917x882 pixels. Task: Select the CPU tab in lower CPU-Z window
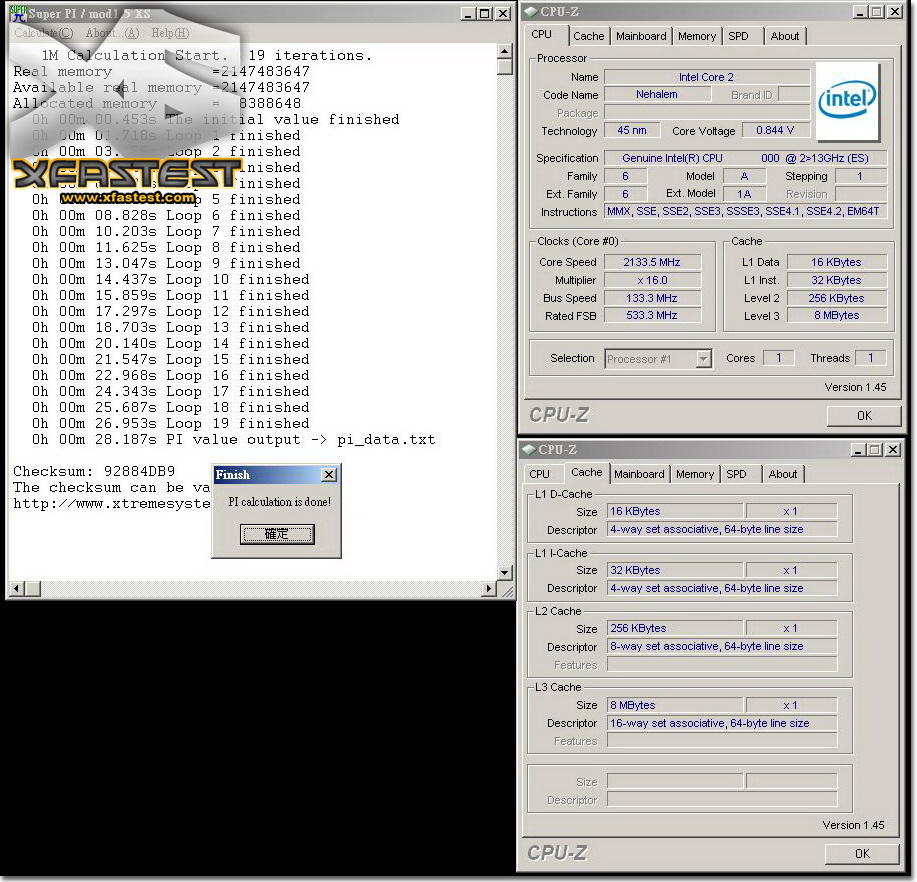(540, 475)
